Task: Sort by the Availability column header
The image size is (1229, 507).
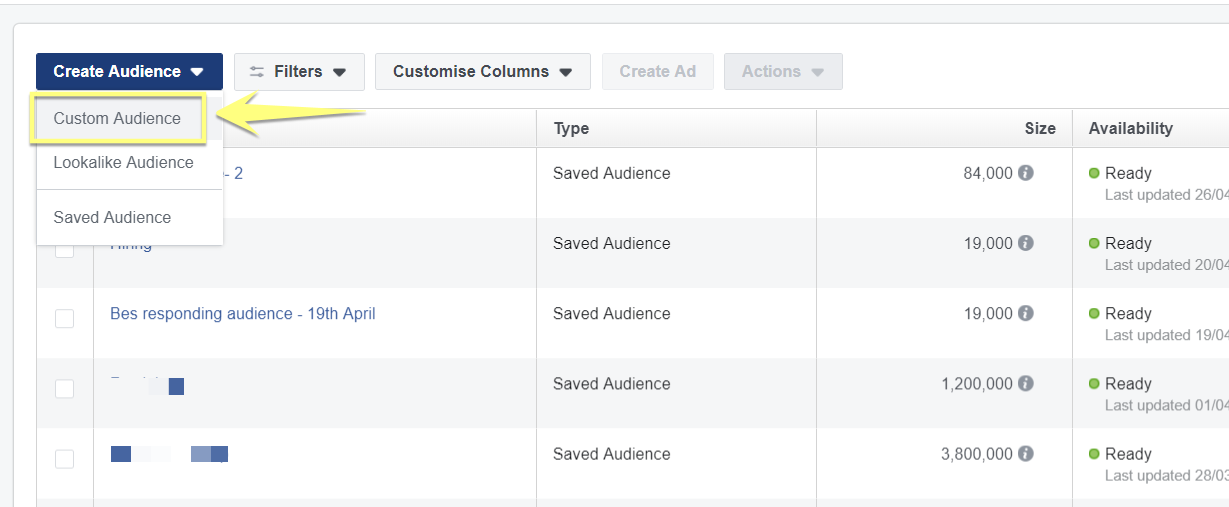Action: pyautogui.click(x=1130, y=128)
